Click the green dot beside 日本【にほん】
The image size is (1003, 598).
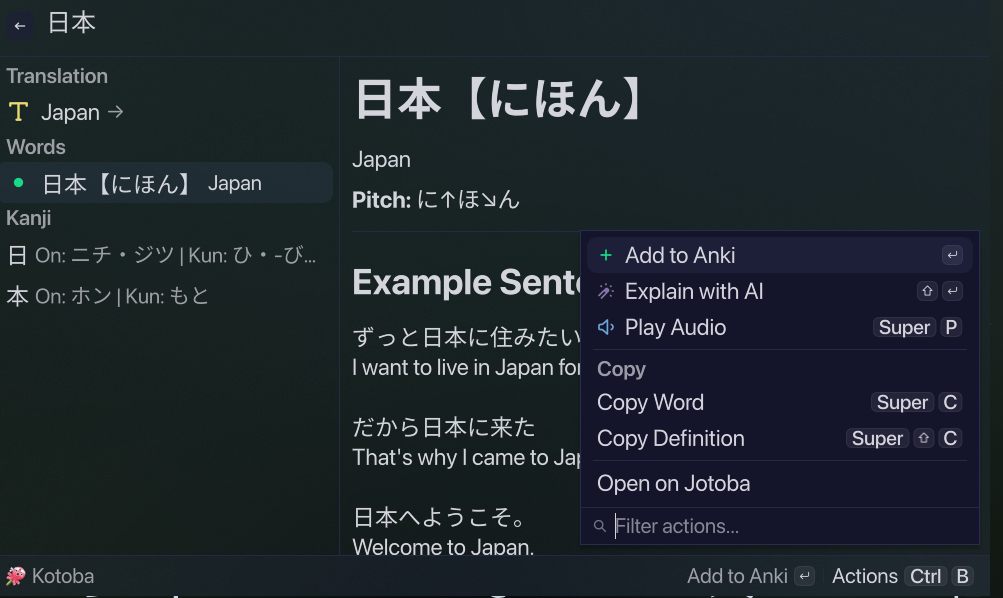coord(19,183)
